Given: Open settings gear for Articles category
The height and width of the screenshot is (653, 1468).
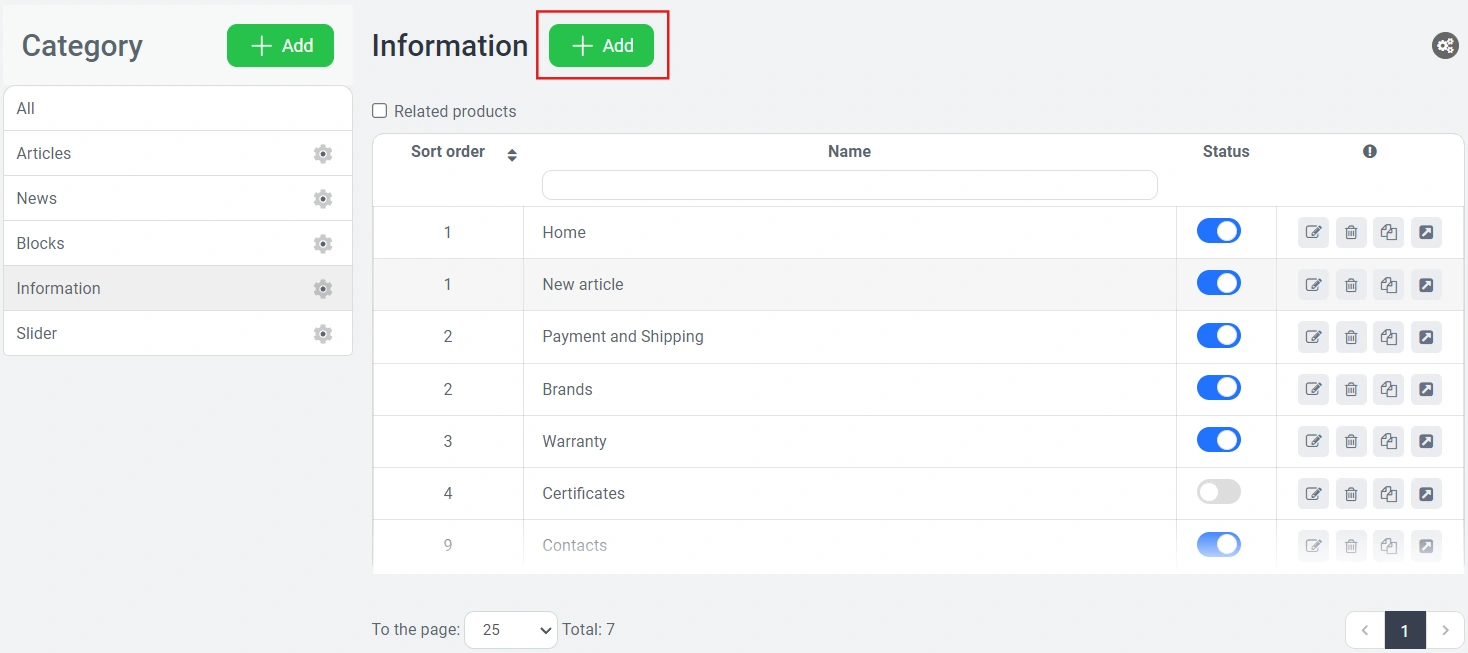Looking at the screenshot, I should pyautogui.click(x=322, y=154).
